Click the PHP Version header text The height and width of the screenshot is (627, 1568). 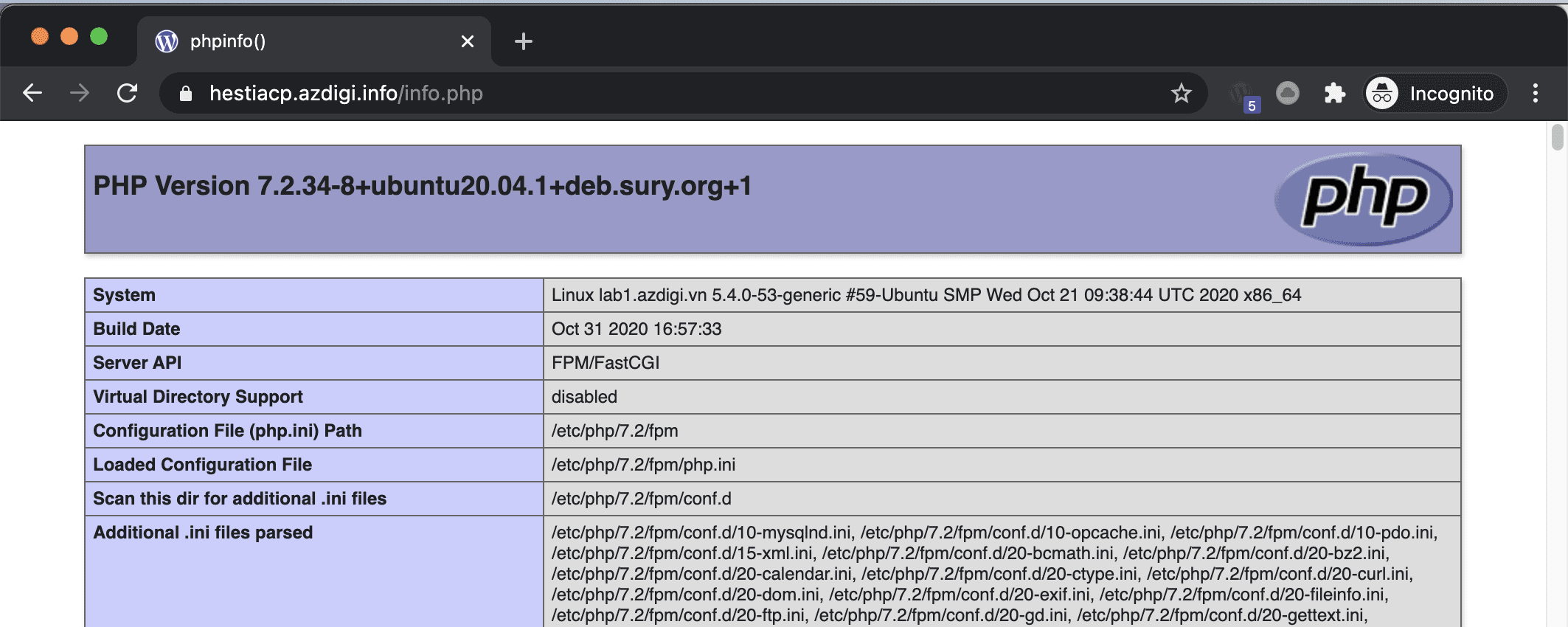click(422, 186)
